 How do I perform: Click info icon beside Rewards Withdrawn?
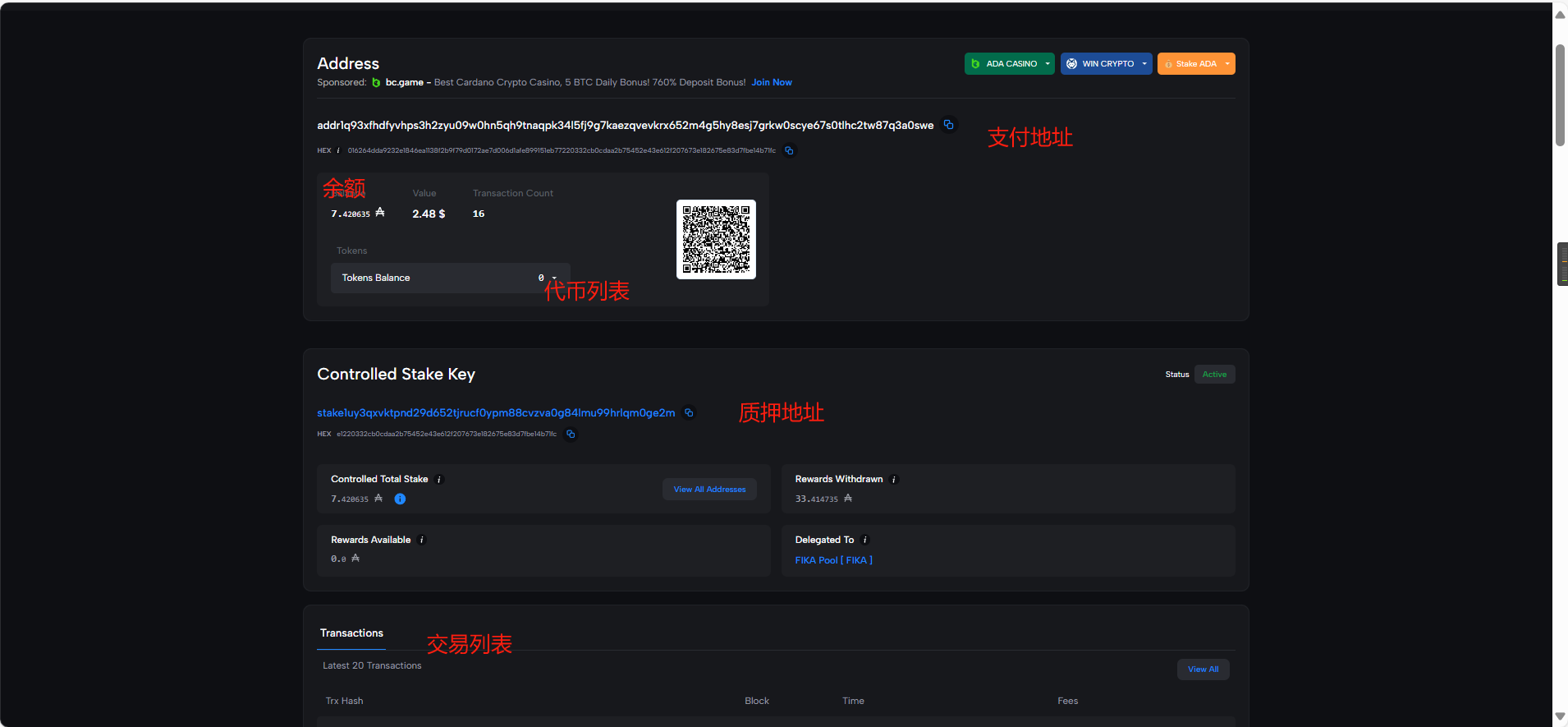[894, 480]
